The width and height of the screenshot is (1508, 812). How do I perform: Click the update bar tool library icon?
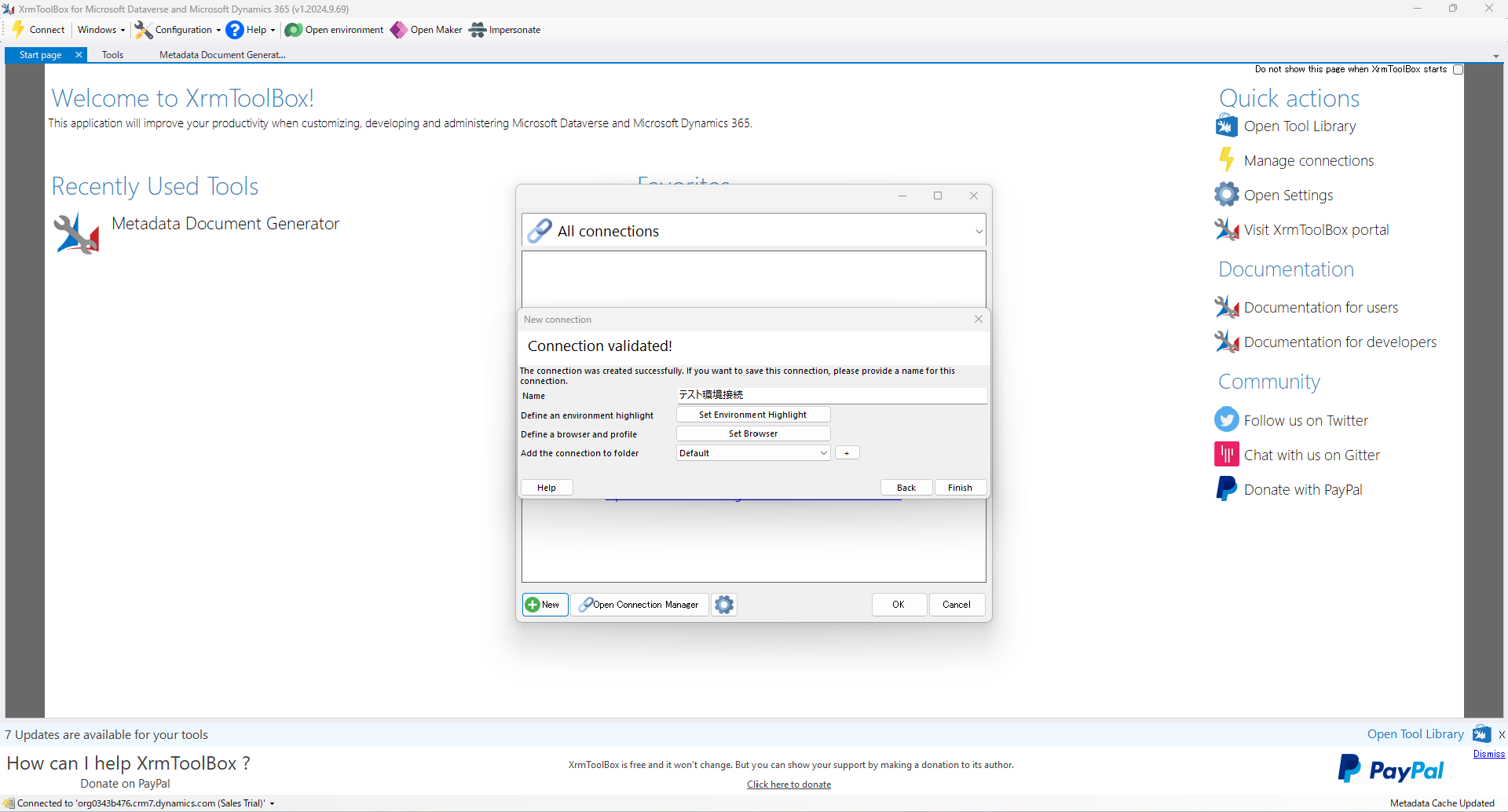1481,733
